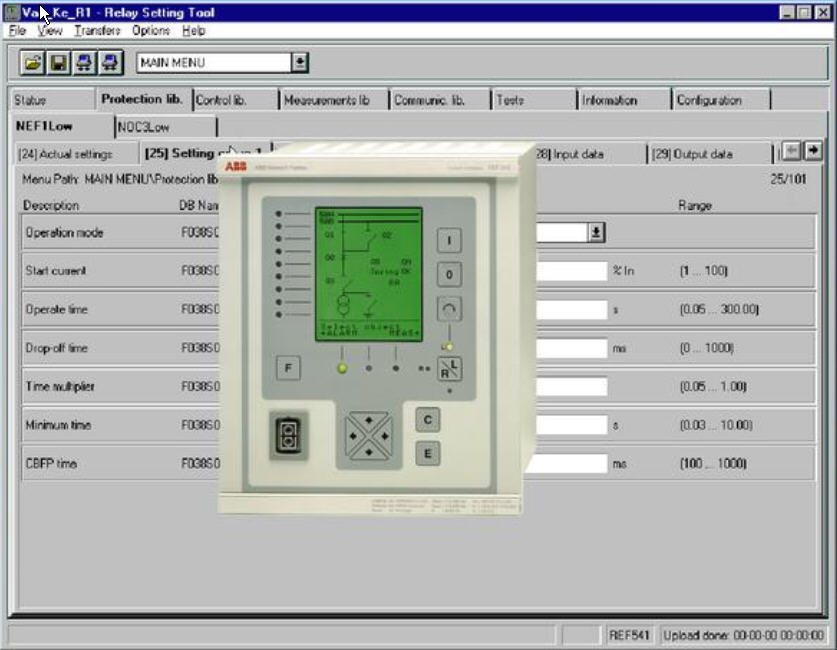This screenshot has width=837, height=650.
Task: Click the Start current value input field
Action: [x=571, y=271]
